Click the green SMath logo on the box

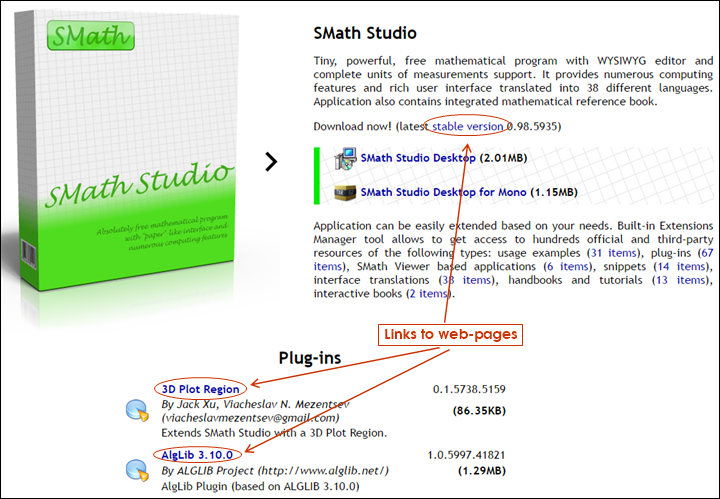(x=90, y=39)
